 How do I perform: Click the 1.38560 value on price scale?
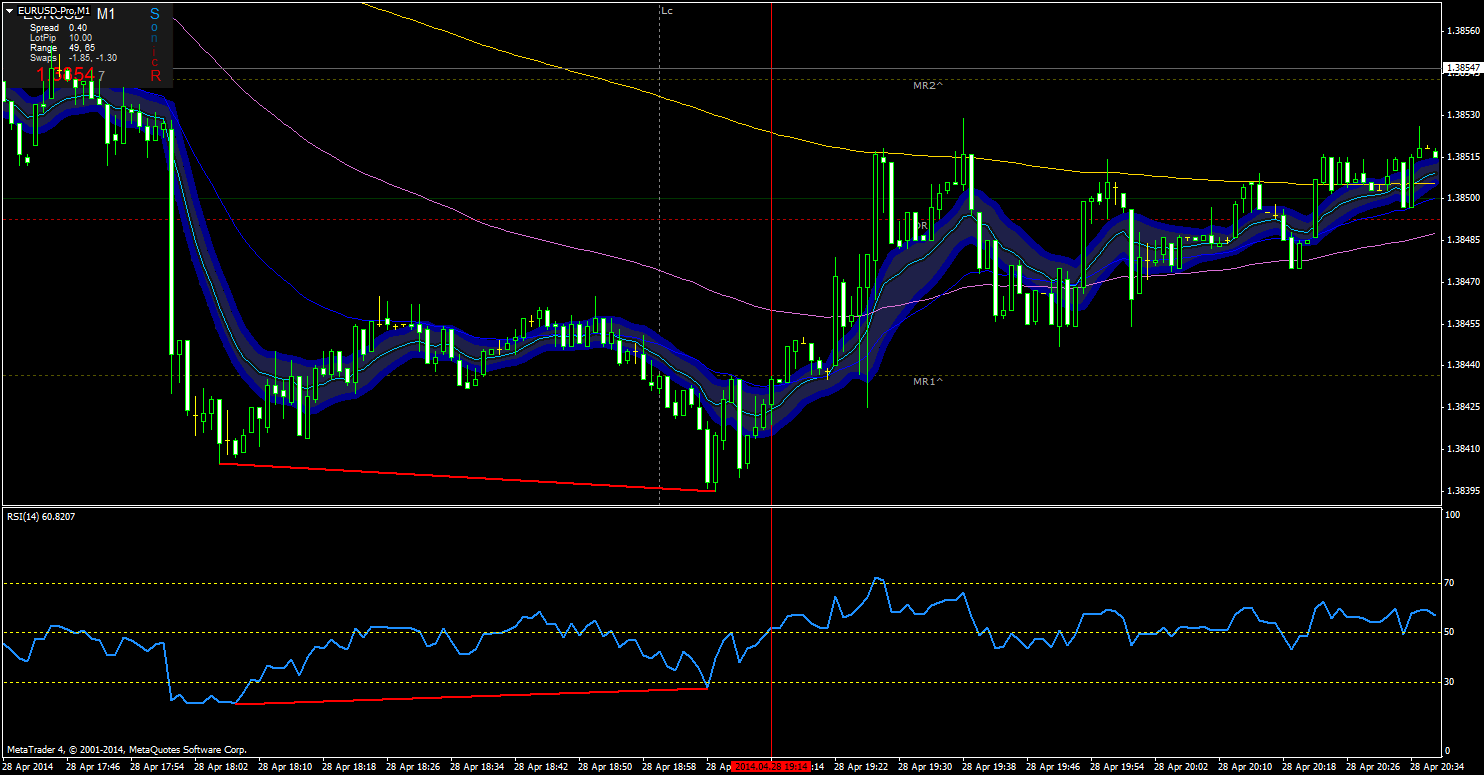pos(1463,31)
